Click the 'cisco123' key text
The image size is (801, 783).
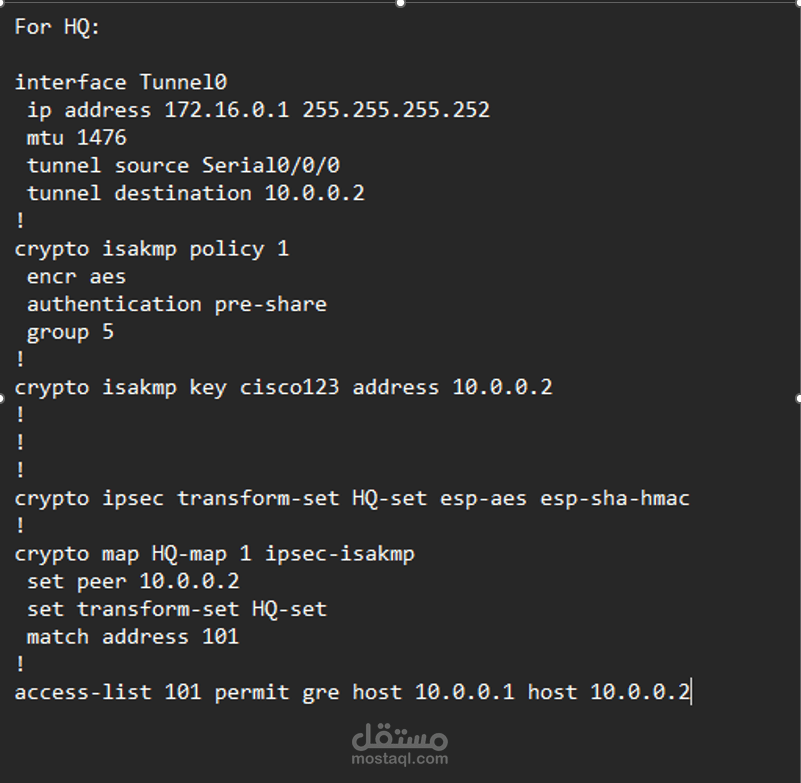289,387
